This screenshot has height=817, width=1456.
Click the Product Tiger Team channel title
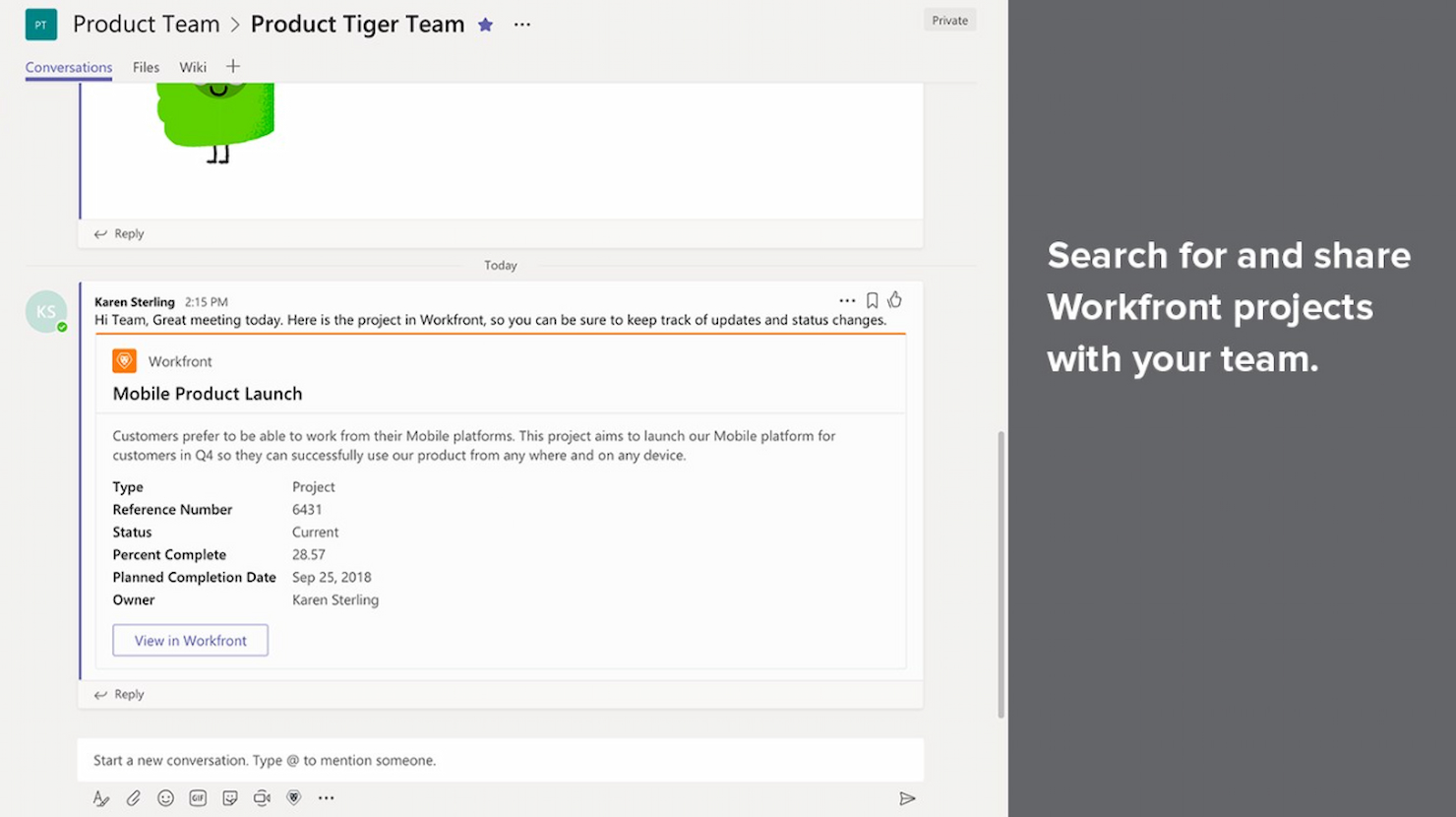[x=357, y=25]
